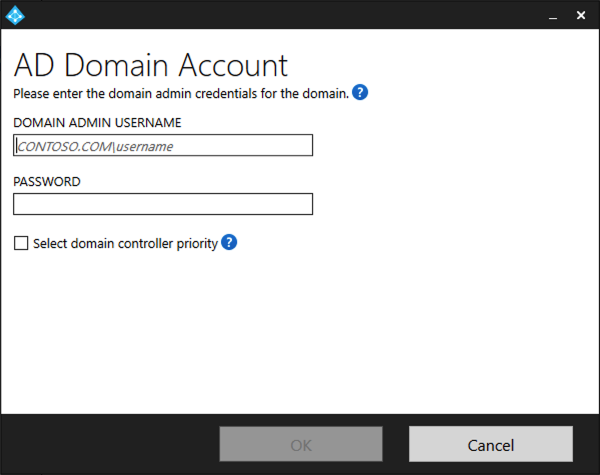Minimize the AD Domain Account window
Image resolution: width=600 pixels, height=475 pixels.
click(553, 16)
